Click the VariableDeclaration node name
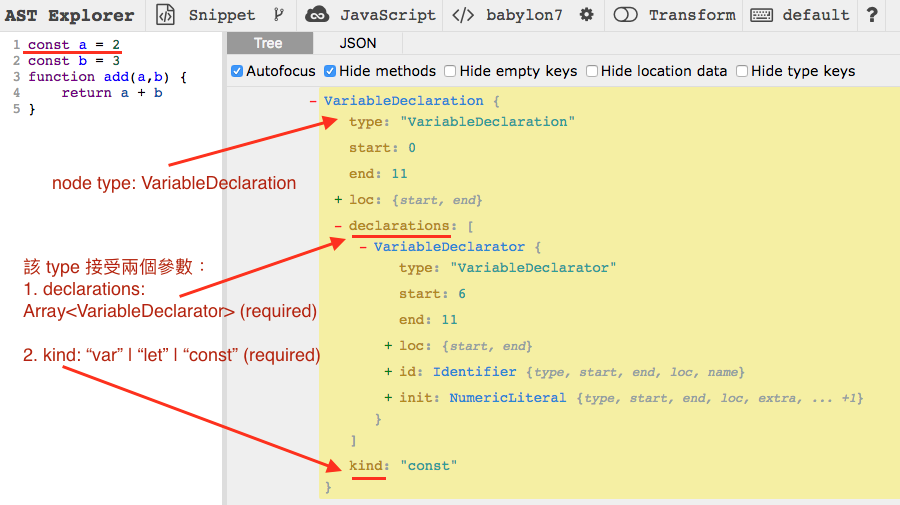Image resolution: width=900 pixels, height=505 pixels. 404,101
